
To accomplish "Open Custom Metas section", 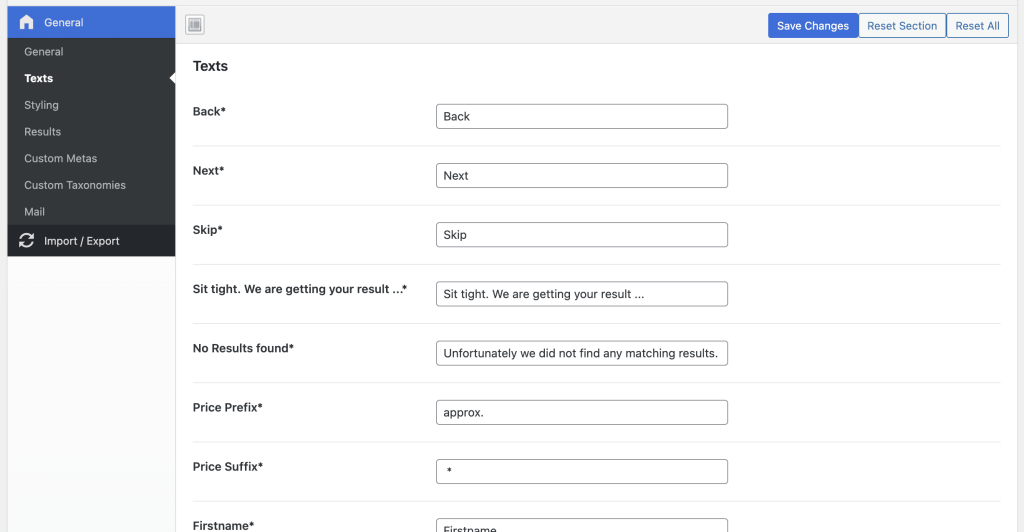I will (x=61, y=158).
